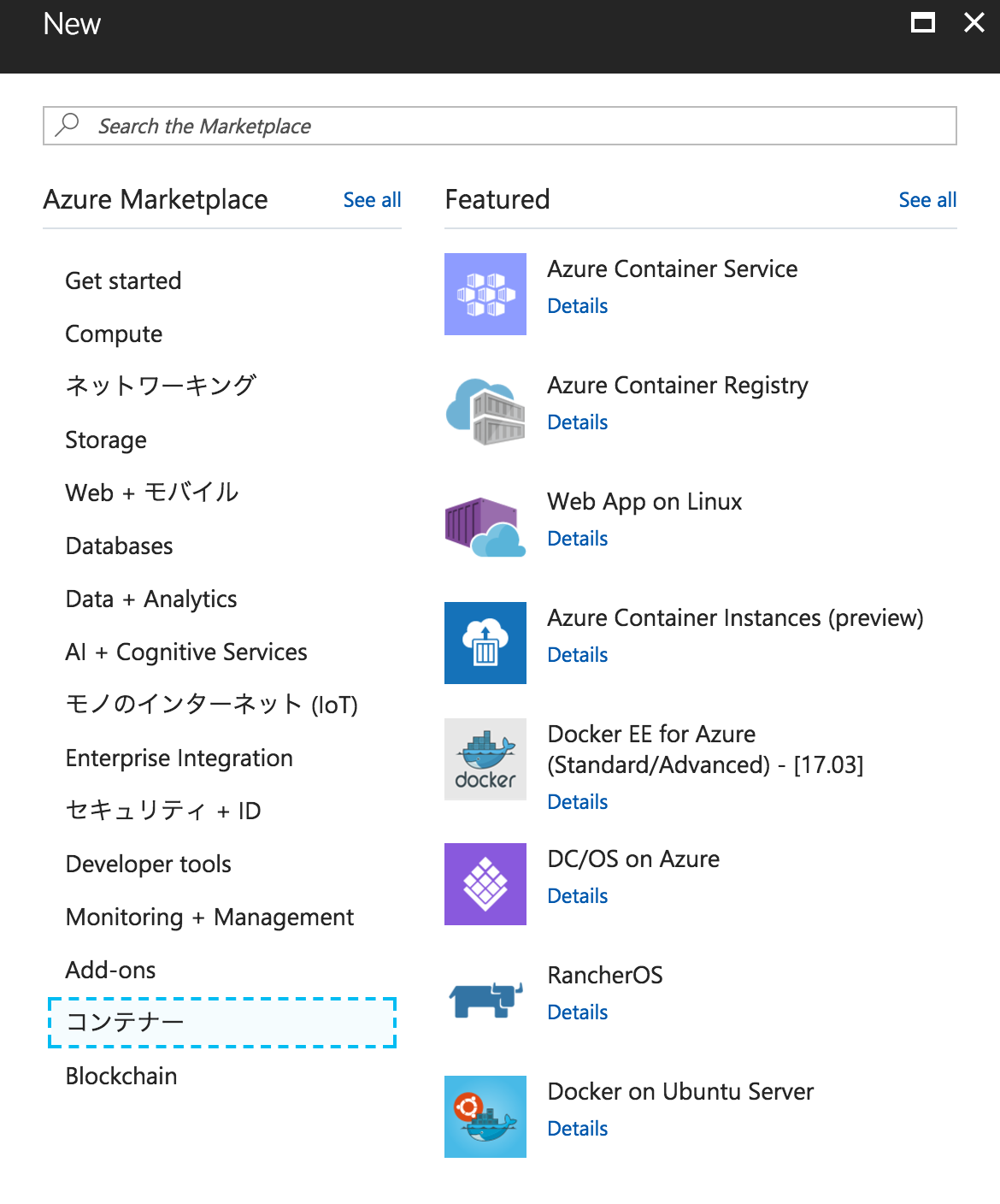The width and height of the screenshot is (1000, 1204).
Task: Select AI + Cognitive Services category
Action: tap(186, 652)
